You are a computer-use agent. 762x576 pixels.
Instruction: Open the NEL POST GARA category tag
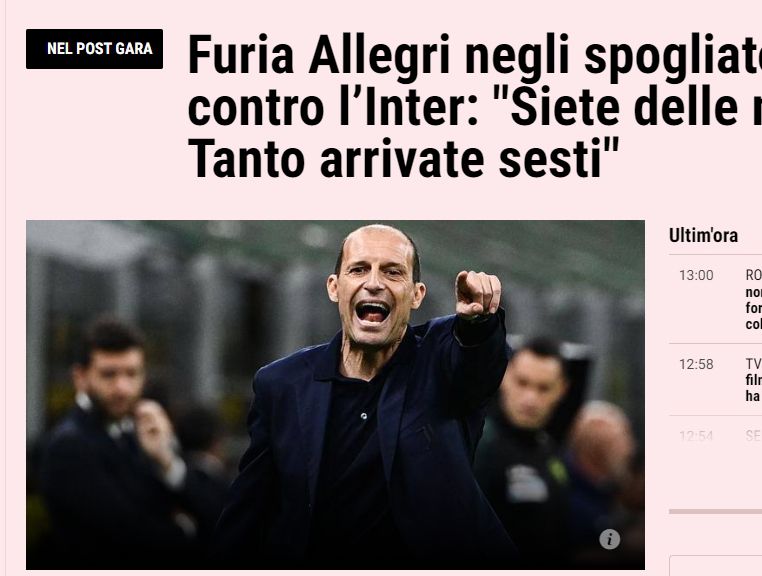94,49
